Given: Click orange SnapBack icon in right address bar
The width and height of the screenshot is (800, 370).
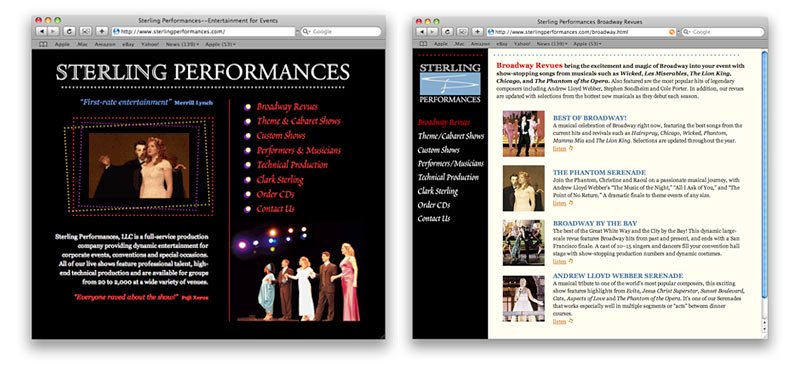Looking at the screenshot, I should click(671, 32).
